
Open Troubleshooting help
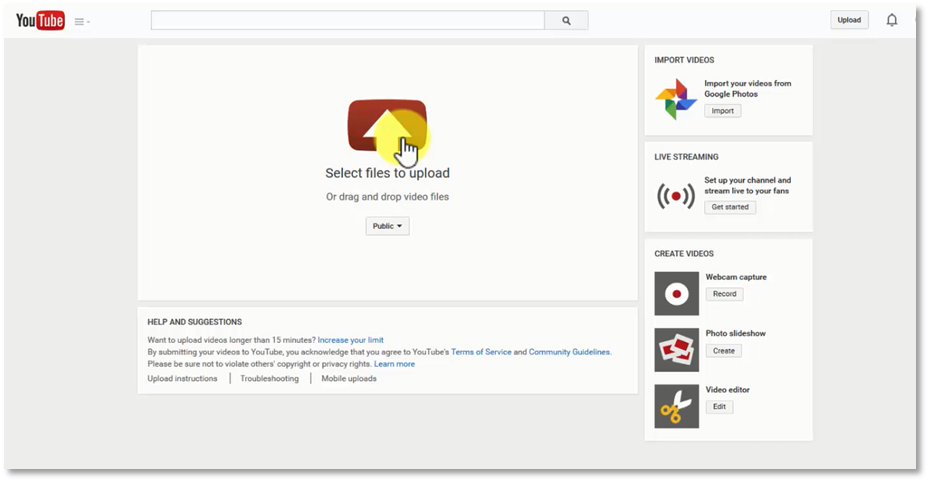(x=270, y=378)
